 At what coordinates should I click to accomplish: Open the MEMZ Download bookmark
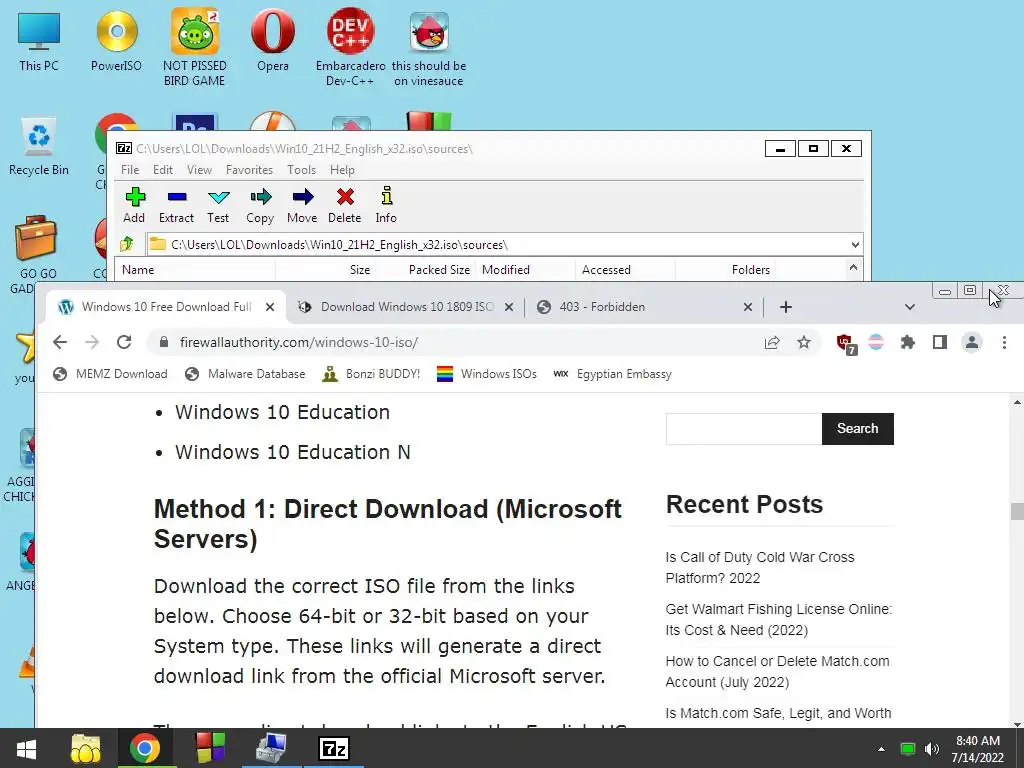click(x=110, y=374)
